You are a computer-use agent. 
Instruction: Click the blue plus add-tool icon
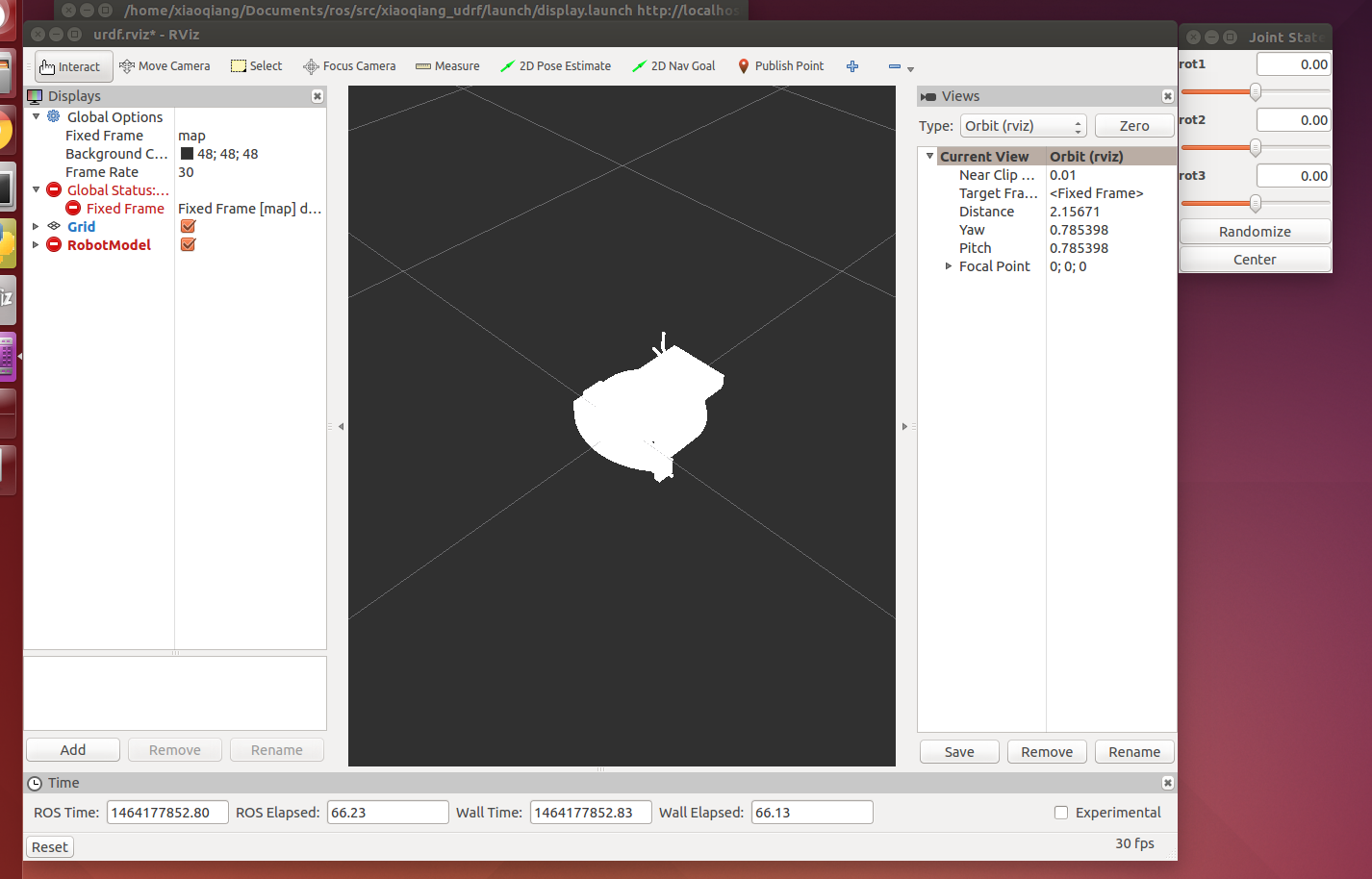click(x=852, y=66)
